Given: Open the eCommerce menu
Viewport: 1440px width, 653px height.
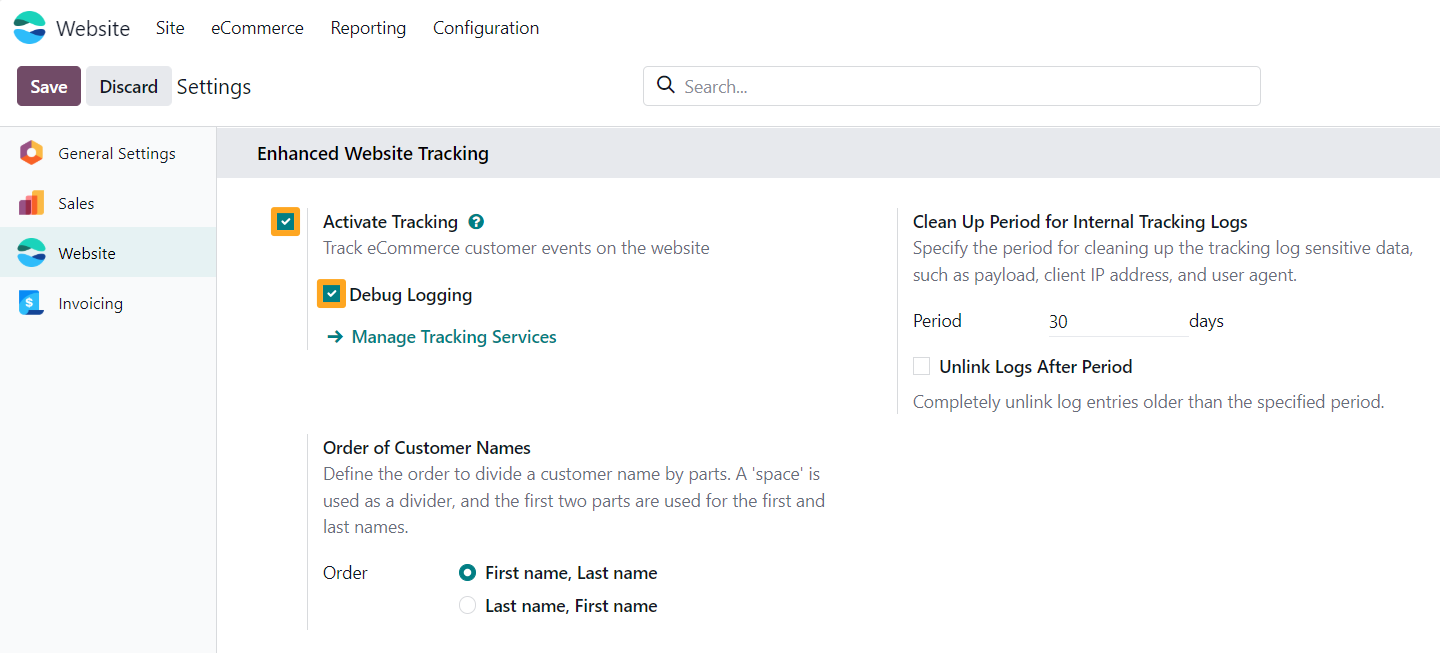Looking at the screenshot, I should point(257,27).
